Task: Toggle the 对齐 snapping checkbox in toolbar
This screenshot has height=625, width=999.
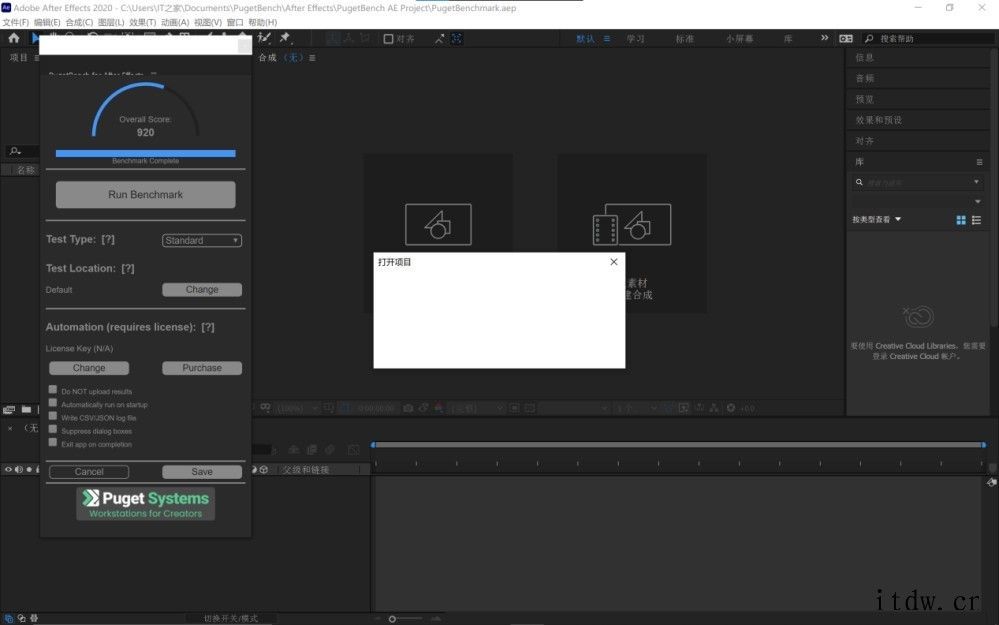Action: pyautogui.click(x=388, y=39)
